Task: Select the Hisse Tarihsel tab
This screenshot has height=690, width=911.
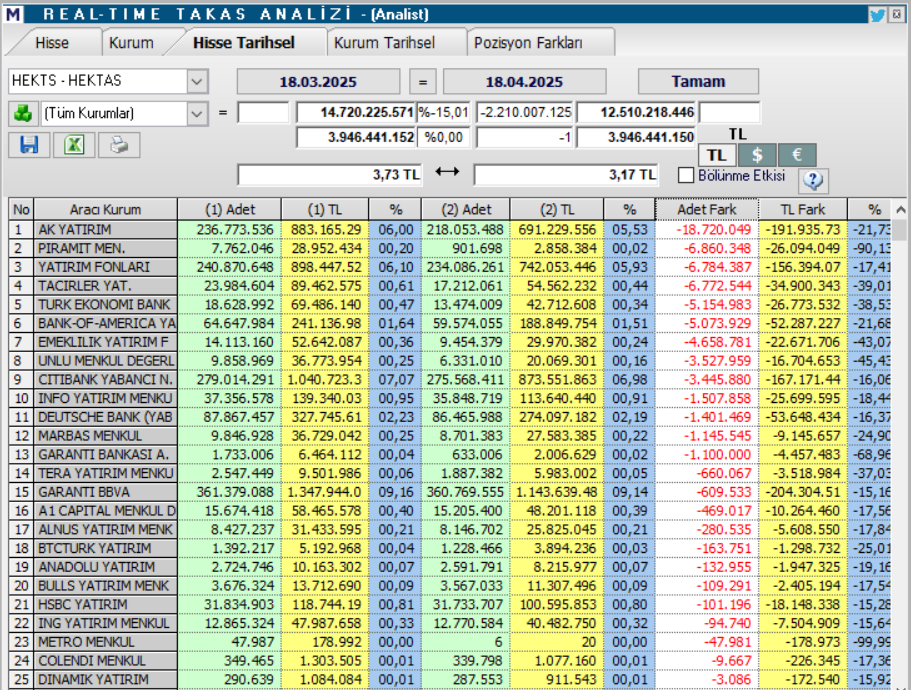Action: (x=244, y=43)
